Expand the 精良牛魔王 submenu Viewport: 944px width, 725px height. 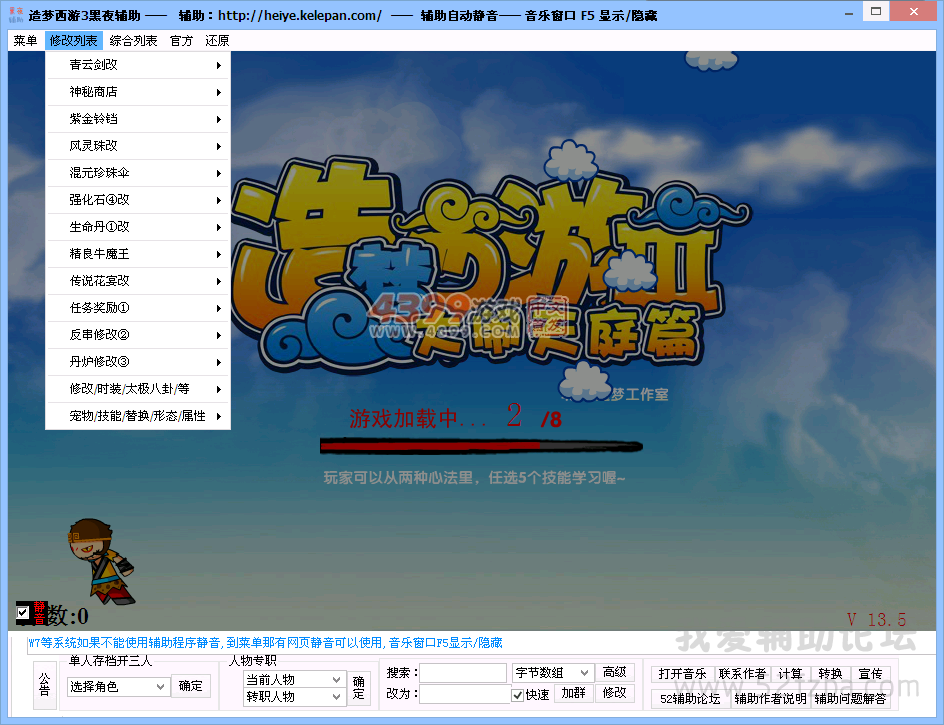pos(138,254)
